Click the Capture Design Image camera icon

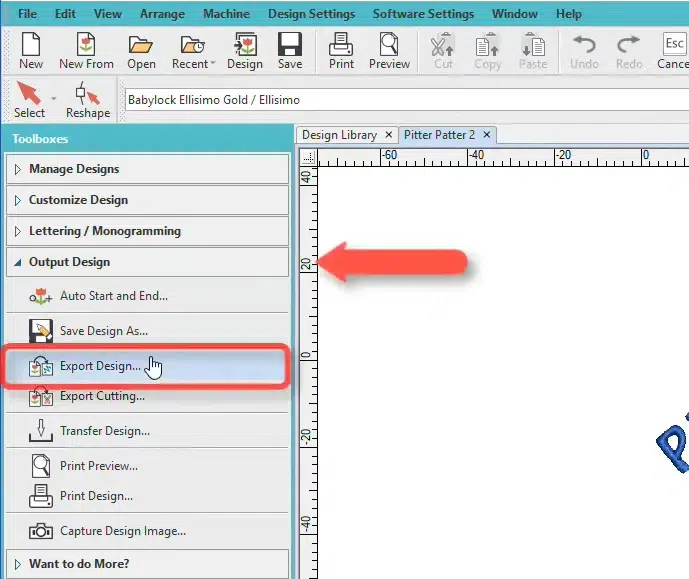tap(40, 531)
